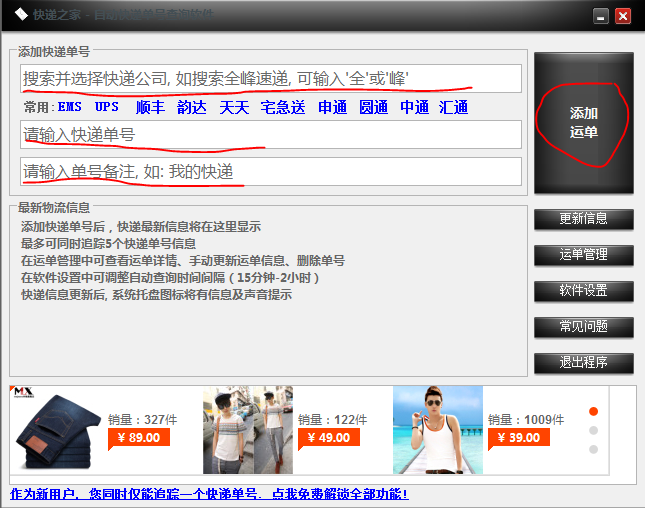Click line about 软件设置 auto query interval
Image resolution: width=645 pixels, height=508 pixels.
click(170, 278)
